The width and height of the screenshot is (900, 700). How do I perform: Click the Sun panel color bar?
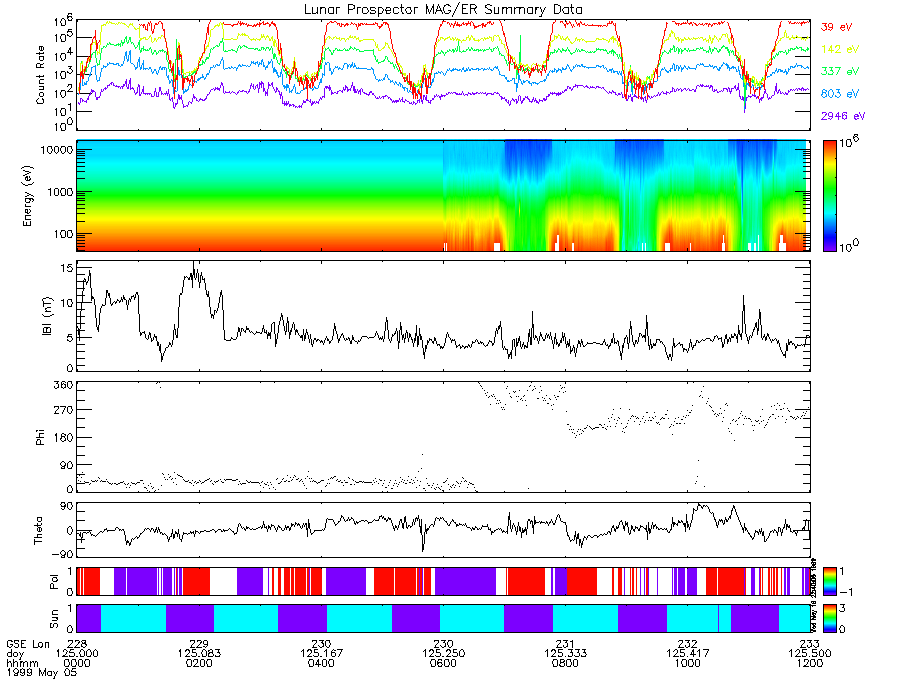tap(829, 618)
